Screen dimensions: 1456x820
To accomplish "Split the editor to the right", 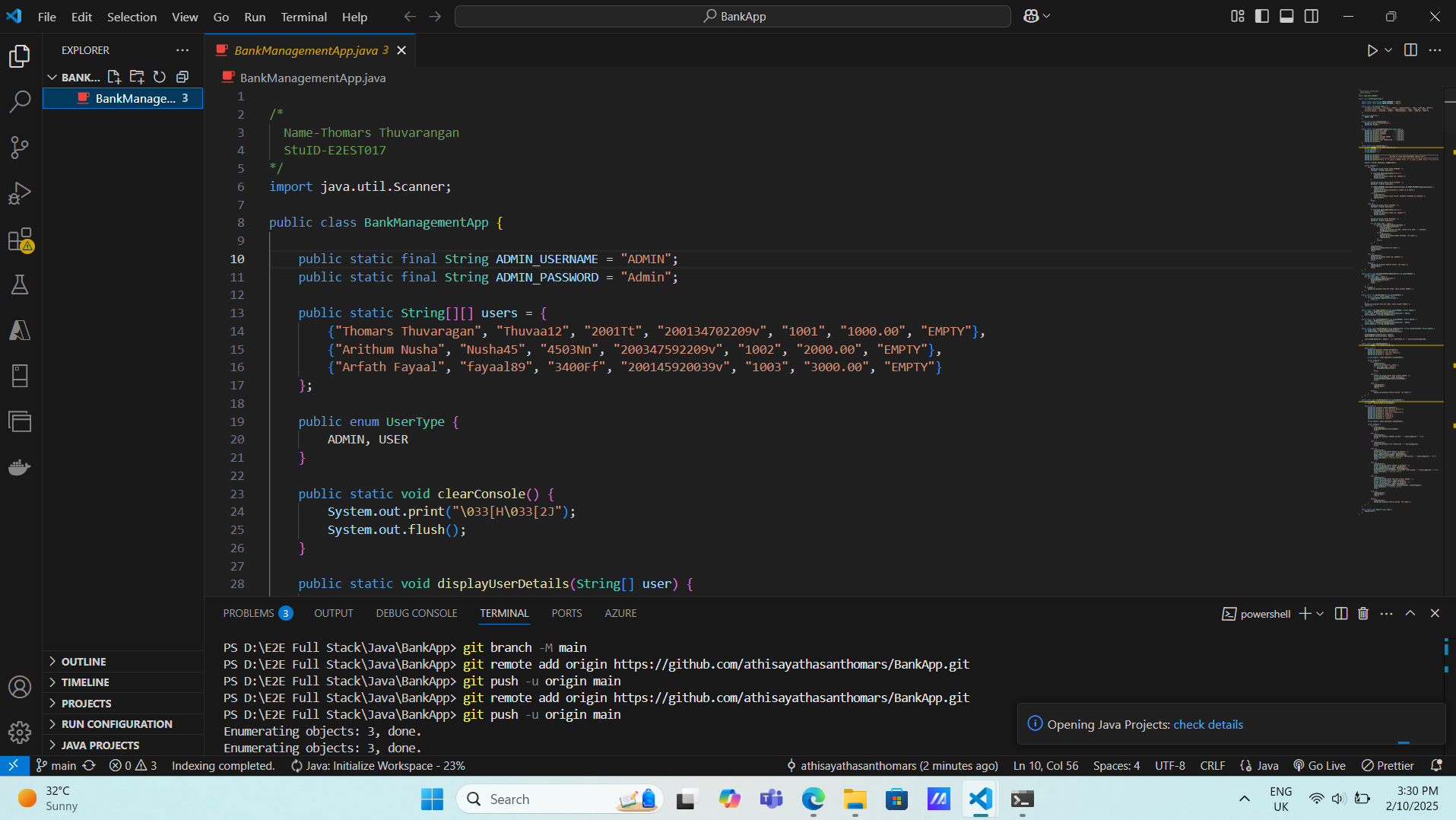I will click(1410, 50).
